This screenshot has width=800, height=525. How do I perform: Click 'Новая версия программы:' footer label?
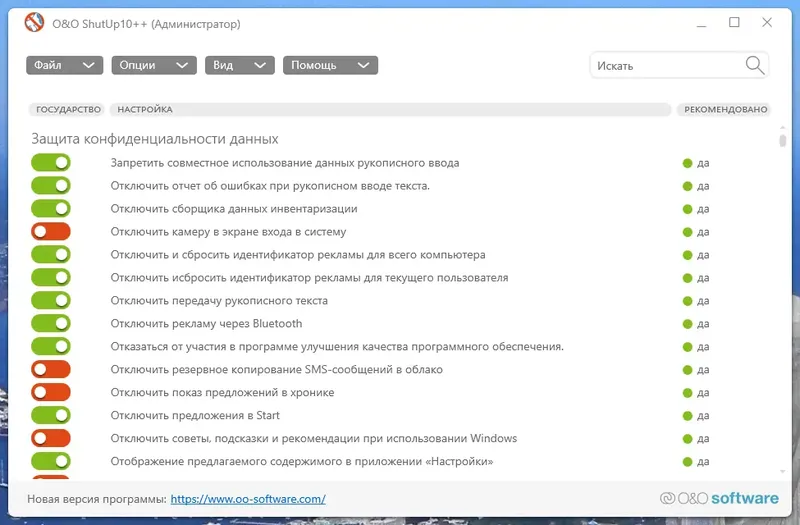pos(97,499)
